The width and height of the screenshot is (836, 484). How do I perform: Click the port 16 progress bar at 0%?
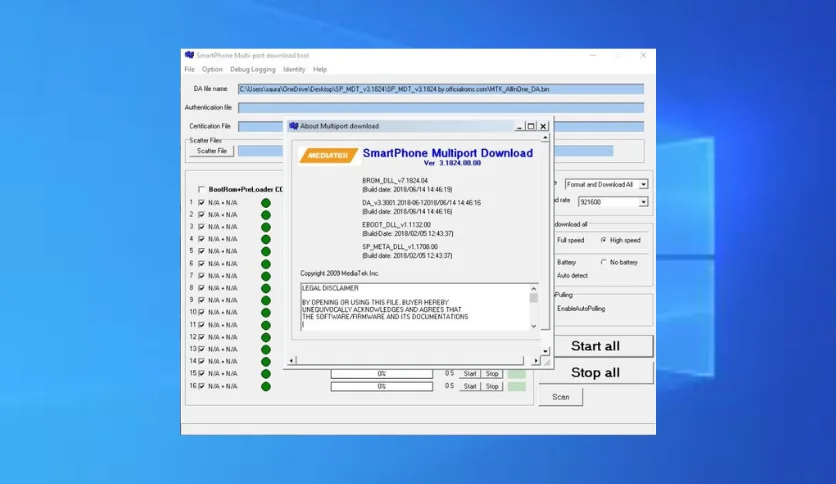382,386
